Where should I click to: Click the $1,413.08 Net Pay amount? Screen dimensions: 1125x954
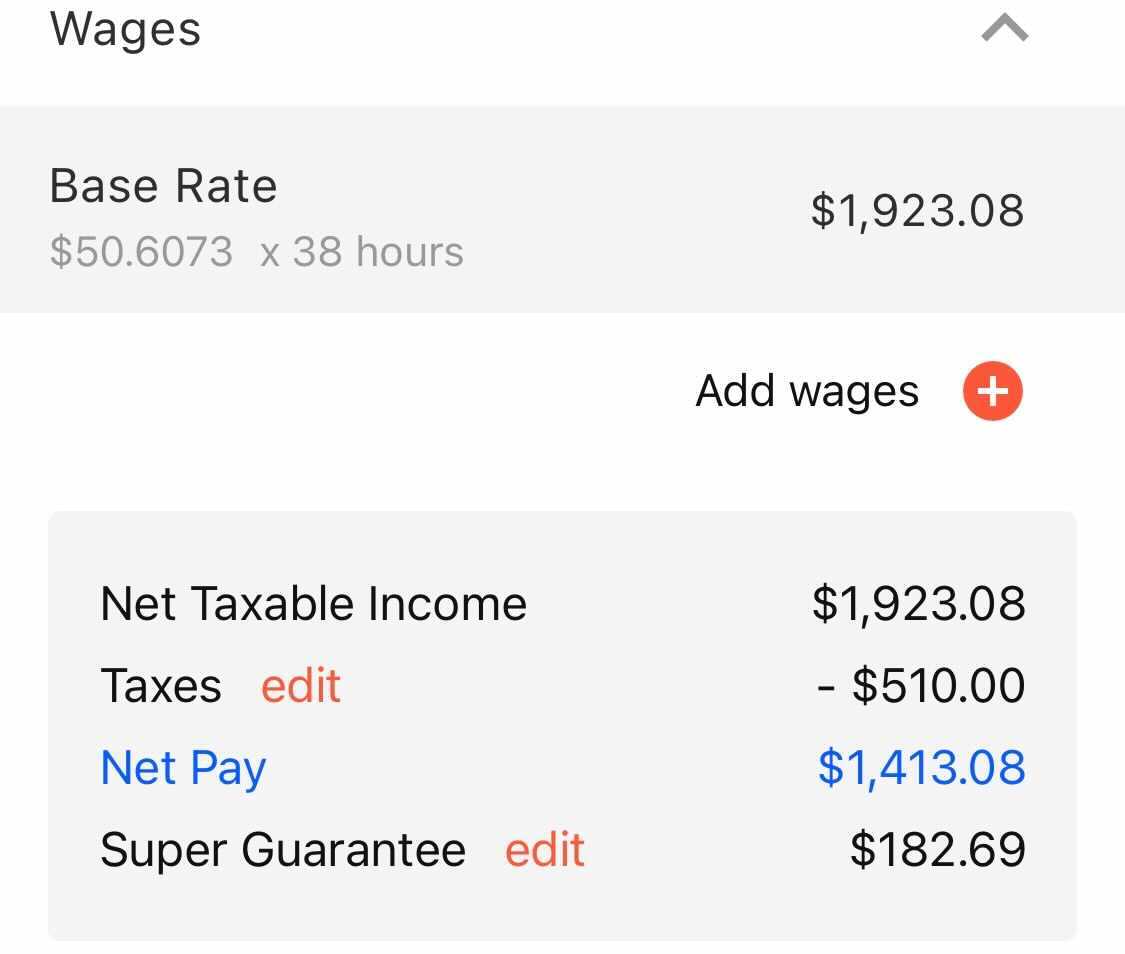[921, 768]
